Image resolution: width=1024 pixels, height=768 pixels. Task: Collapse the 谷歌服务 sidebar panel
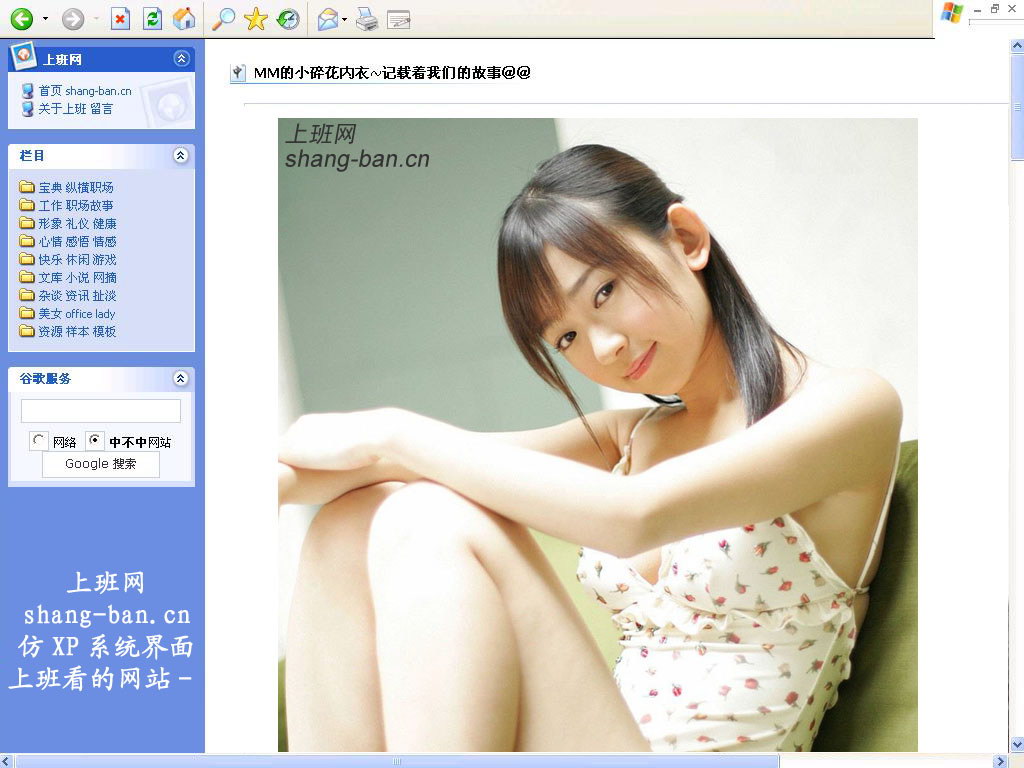(x=181, y=378)
